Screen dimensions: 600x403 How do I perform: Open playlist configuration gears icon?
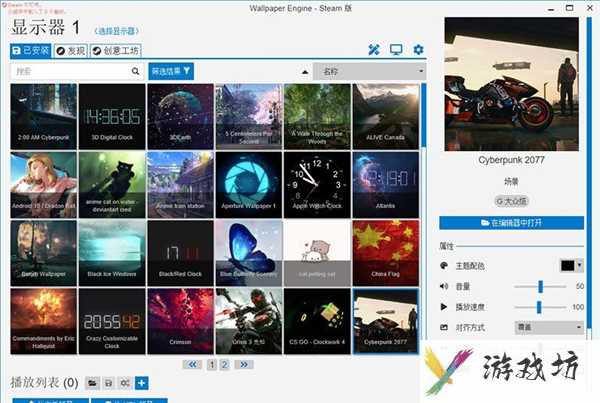point(125,383)
